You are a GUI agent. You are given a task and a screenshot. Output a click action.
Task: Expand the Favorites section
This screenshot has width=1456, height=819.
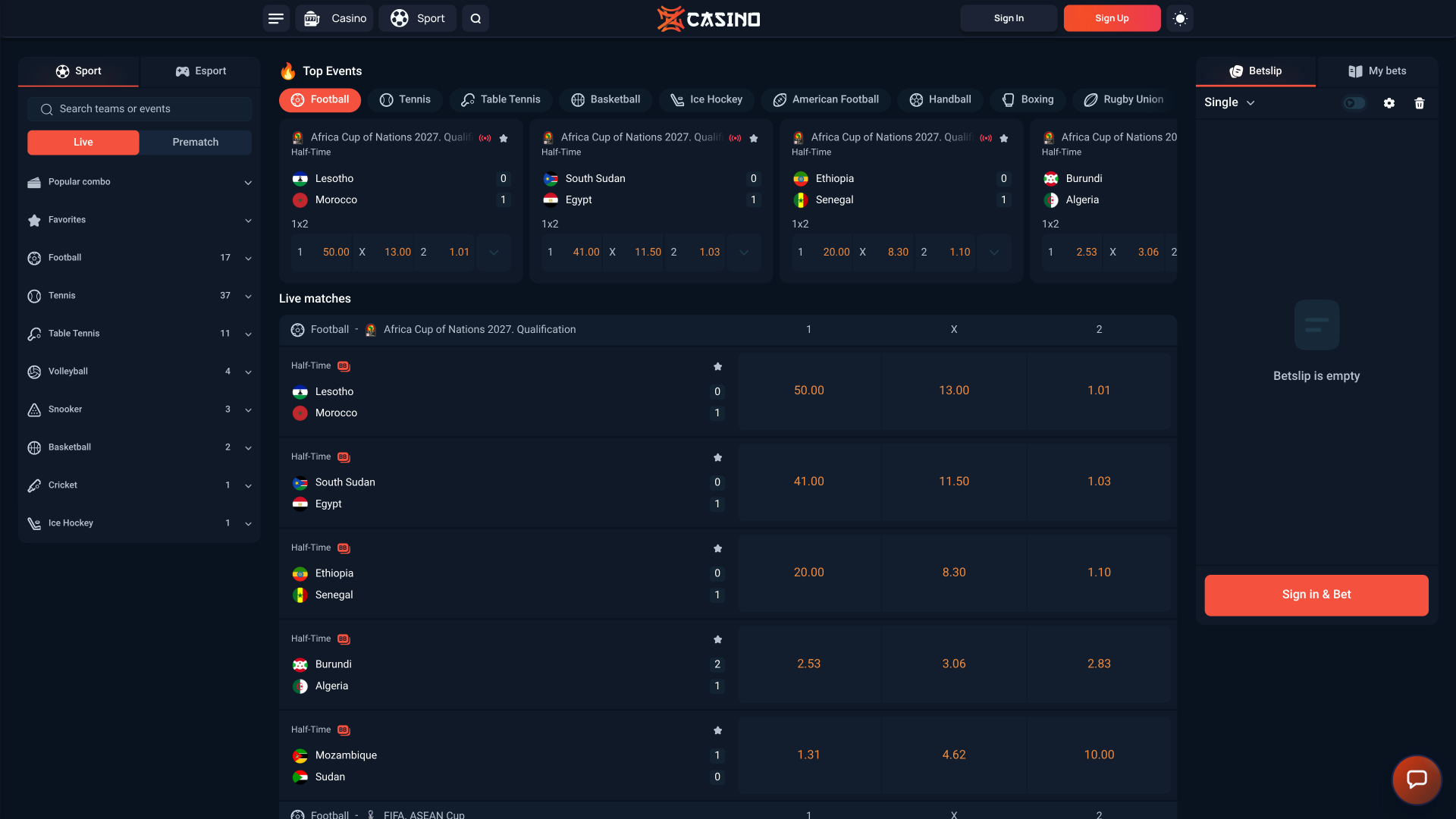140,220
